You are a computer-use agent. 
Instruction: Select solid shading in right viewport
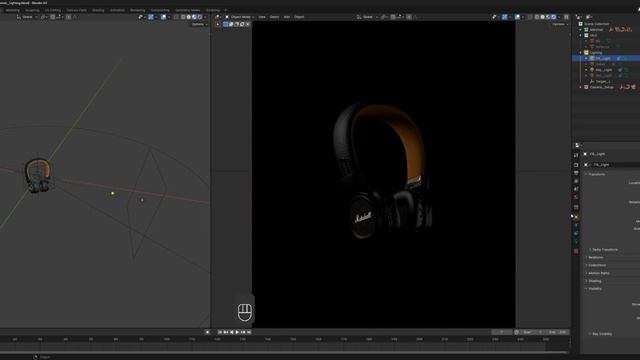542,17
